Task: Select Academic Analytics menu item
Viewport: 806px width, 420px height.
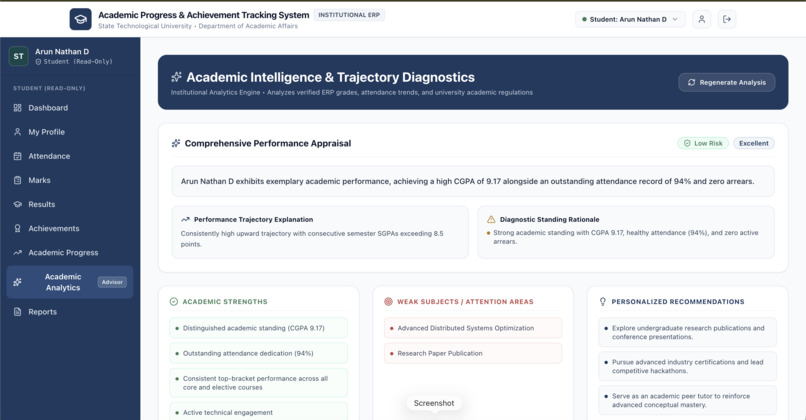Action: point(70,282)
